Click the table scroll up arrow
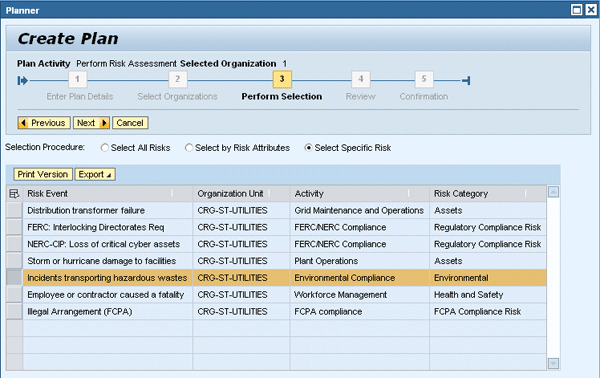The height and width of the screenshot is (378, 600). click(x=553, y=192)
